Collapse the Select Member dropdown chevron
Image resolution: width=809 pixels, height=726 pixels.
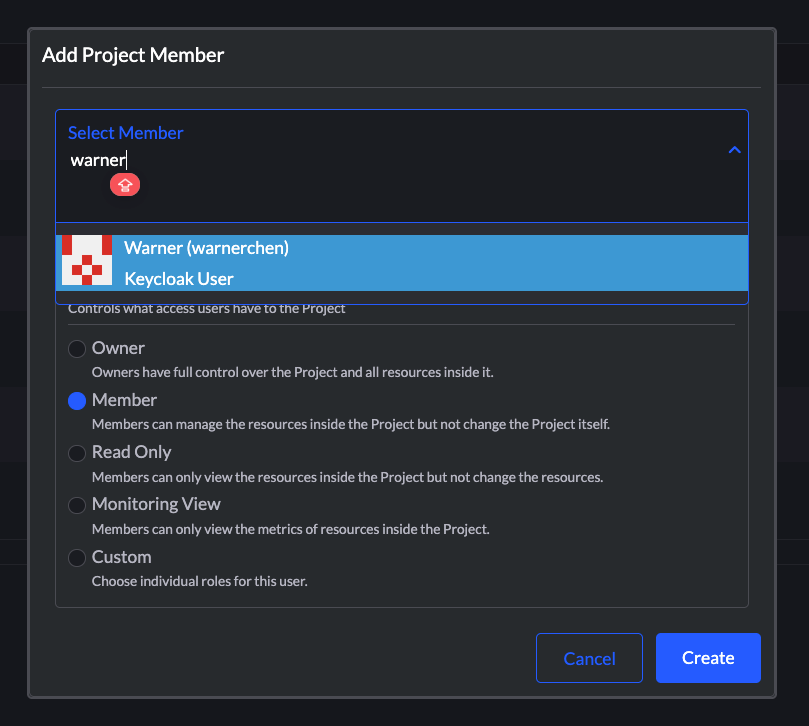pyautogui.click(x=734, y=150)
